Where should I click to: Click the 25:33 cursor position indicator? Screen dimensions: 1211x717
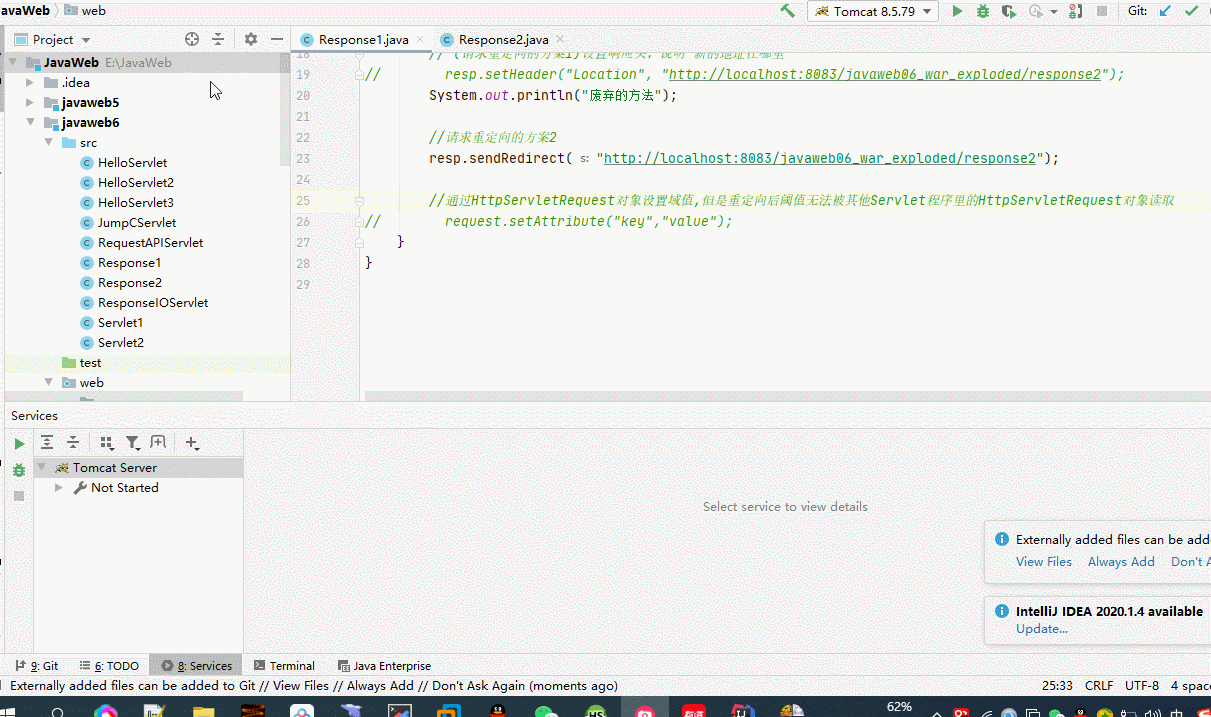point(1057,686)
